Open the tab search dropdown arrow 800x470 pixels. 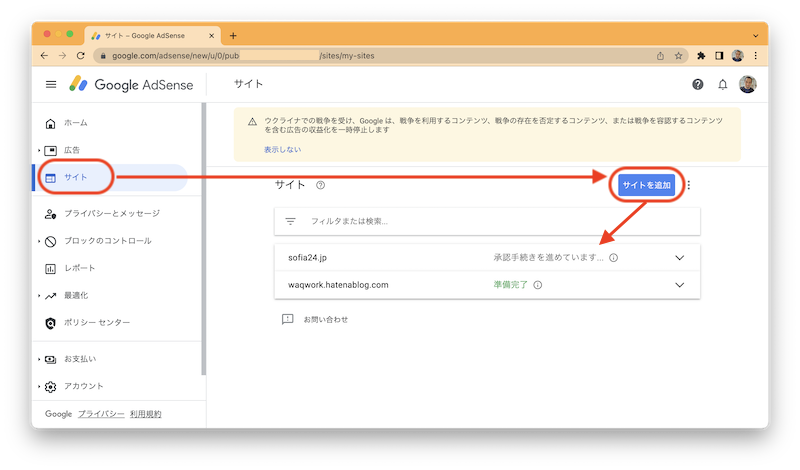pos(756,36)
